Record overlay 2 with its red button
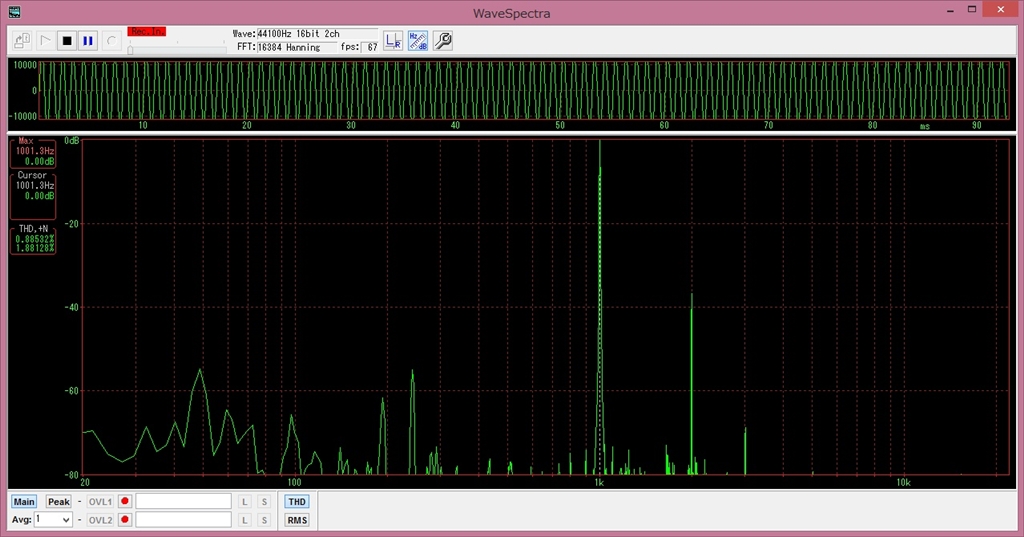The image size is (1024, 537). click(x=125, y=520)
